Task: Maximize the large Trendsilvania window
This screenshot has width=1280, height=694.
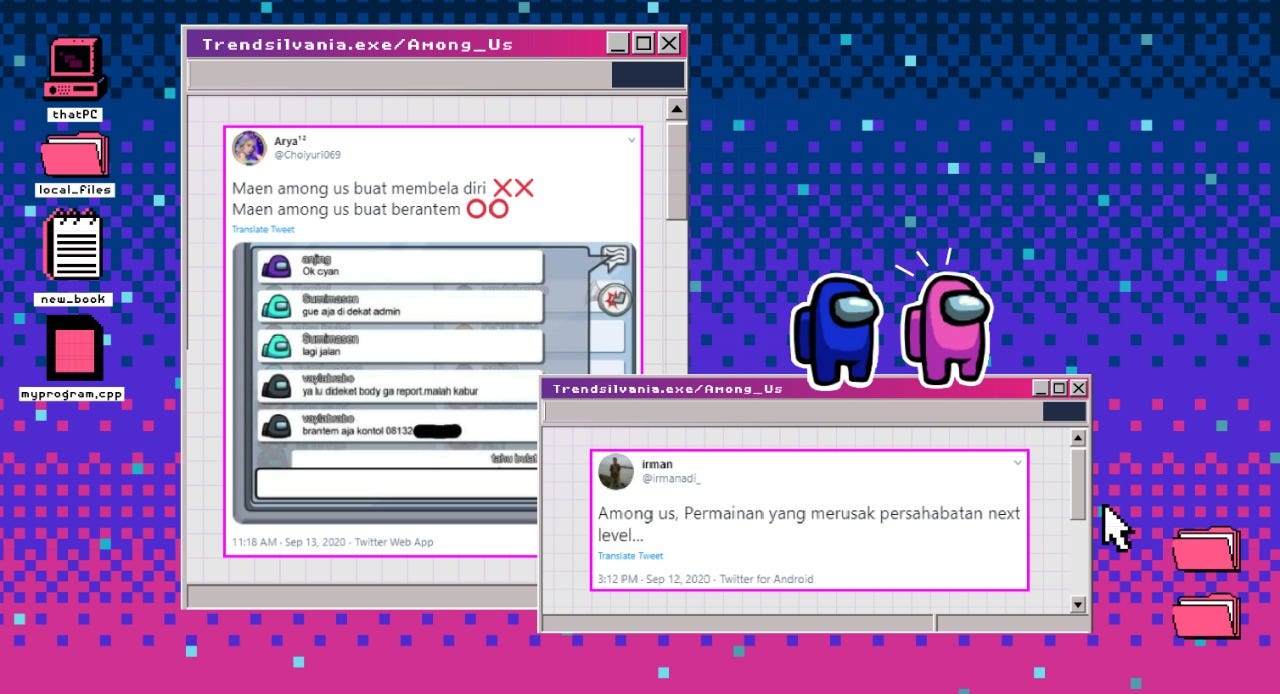Action: pyautogui.click(x=643, y=43)
